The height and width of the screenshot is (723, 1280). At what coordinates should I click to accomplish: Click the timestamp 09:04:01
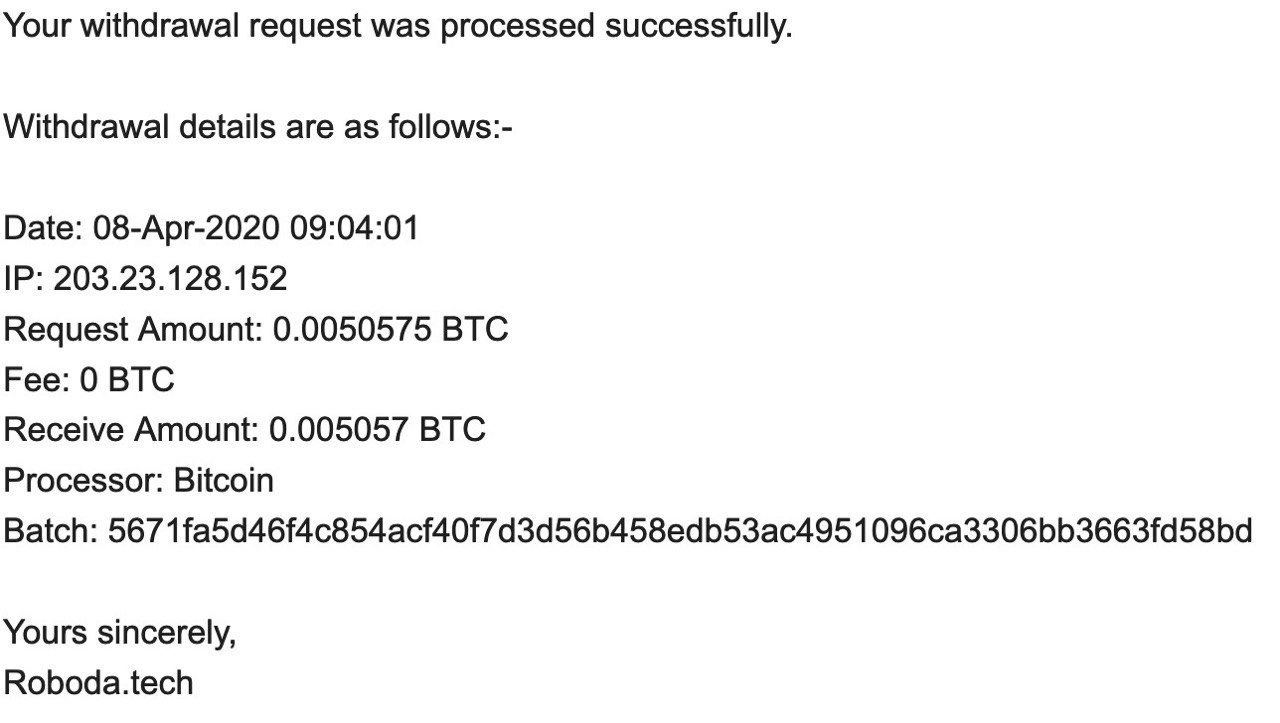(354, 228)
